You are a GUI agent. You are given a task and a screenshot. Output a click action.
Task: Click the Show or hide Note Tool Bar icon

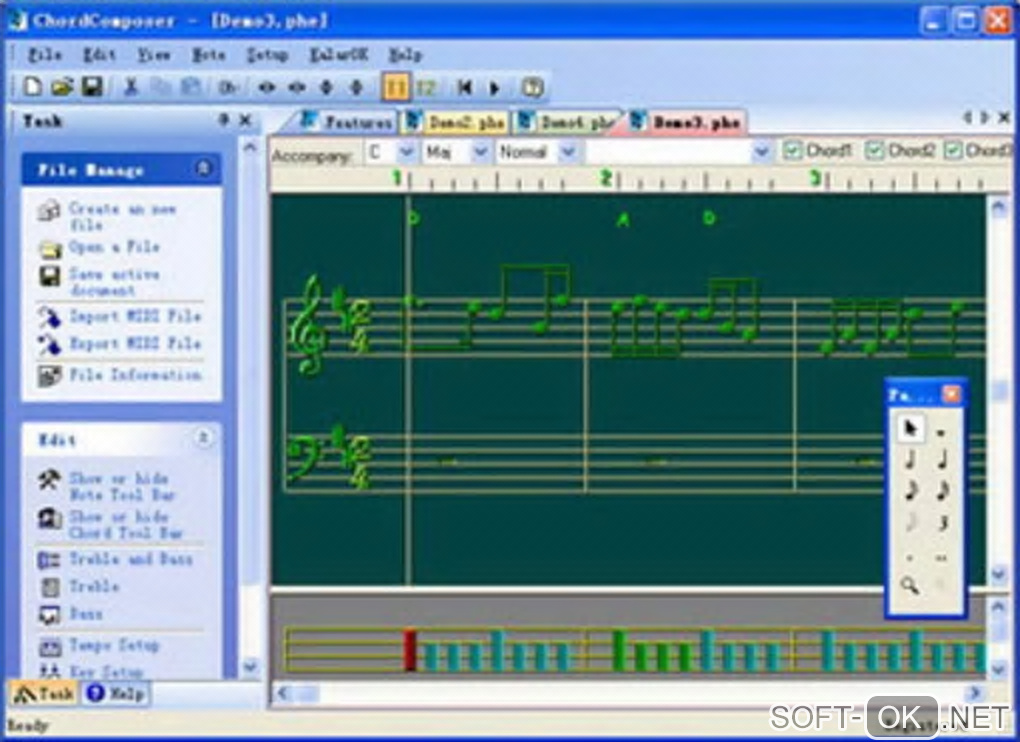tap(49, 480)
